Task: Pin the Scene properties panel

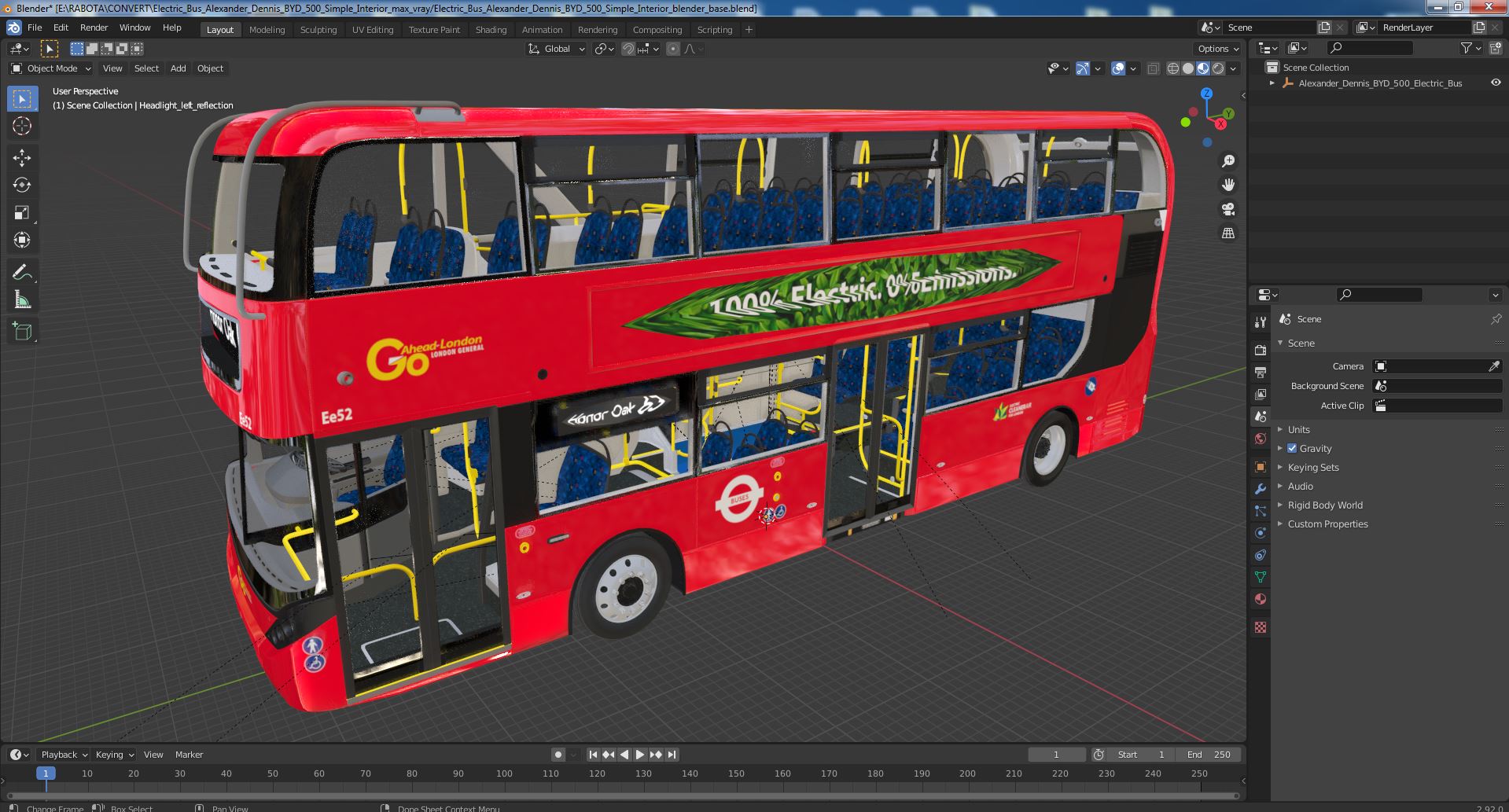Action: 1496,319
